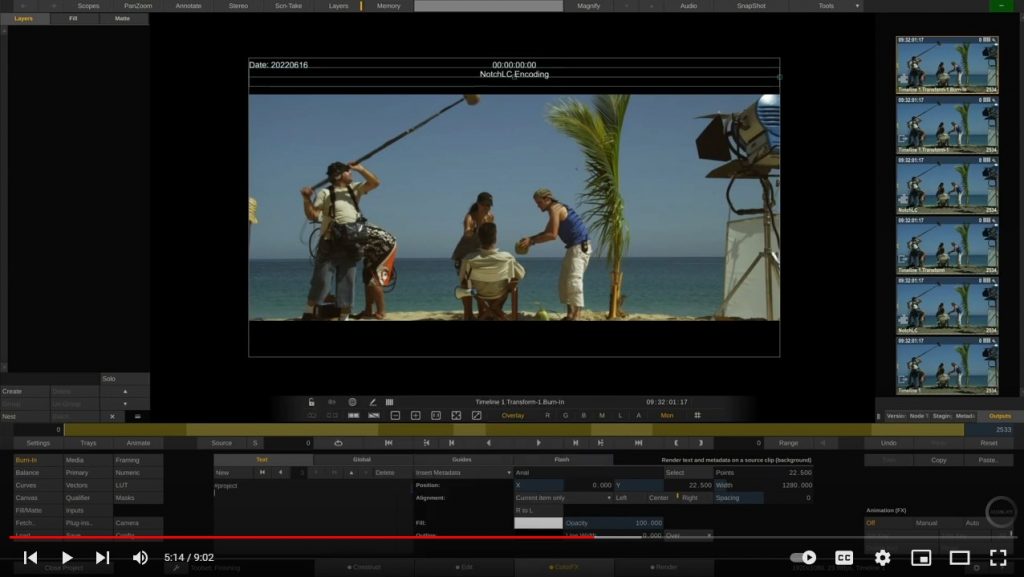Toggle the R channel view
Image resolution: width=1024 pixels, height=577 pixels.
547,415
